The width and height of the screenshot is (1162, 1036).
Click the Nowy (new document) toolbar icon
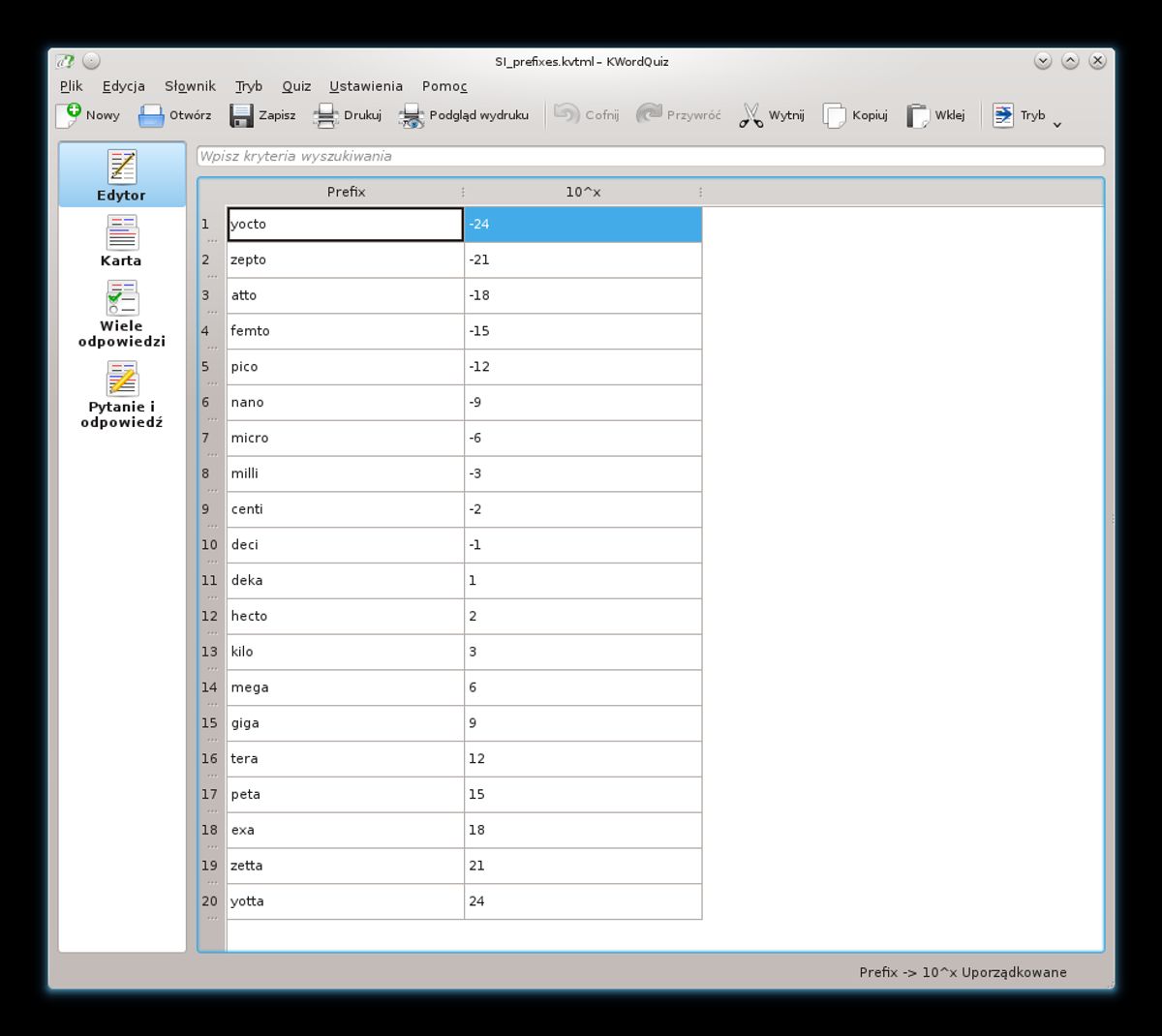pyautogui.click(x=69, y=115)
